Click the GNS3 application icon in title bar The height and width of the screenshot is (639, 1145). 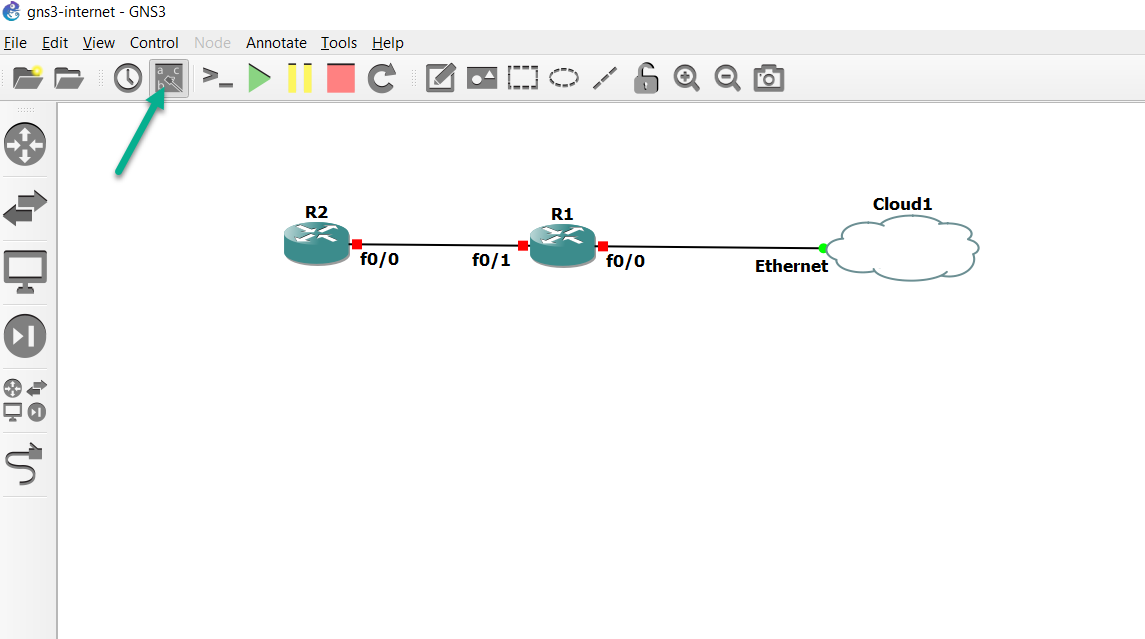(12, 12)
